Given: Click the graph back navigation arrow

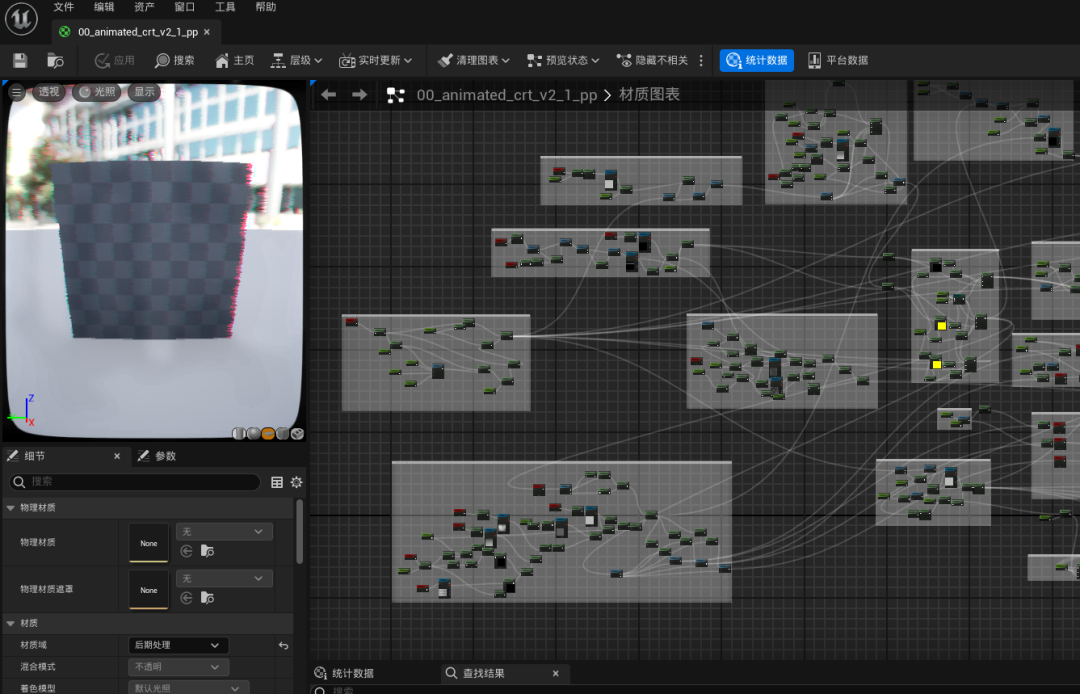Looking at the screenshot, I should click(x=329, y=94).
